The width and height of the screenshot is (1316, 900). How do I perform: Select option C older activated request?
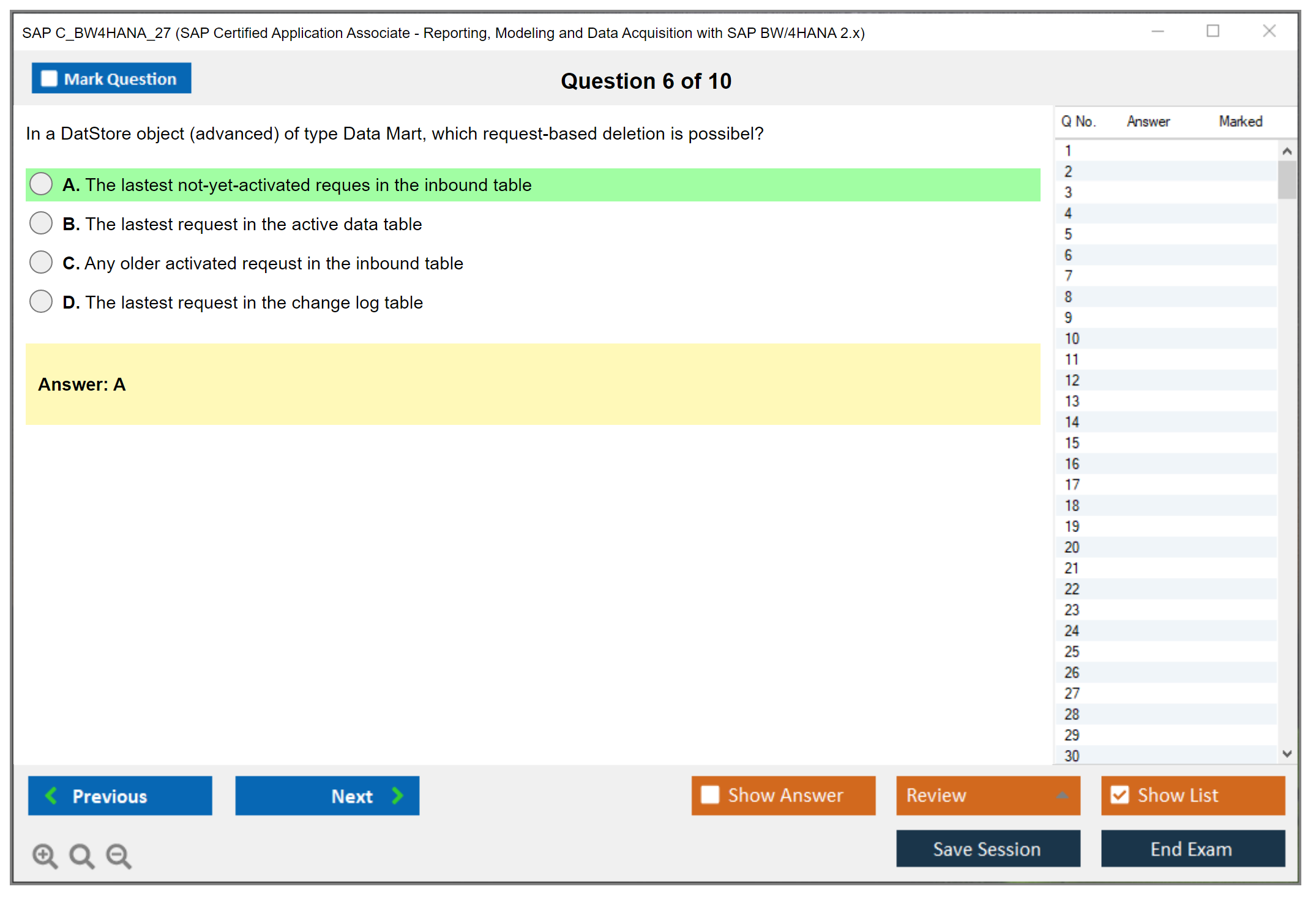tap(41, 262)
